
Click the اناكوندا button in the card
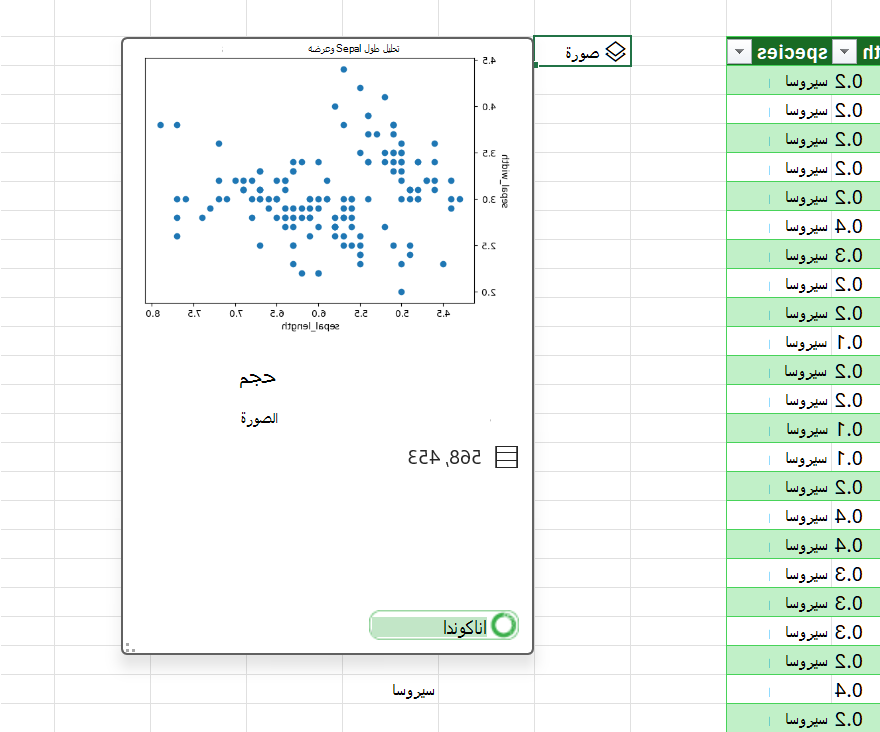[443, 625]
